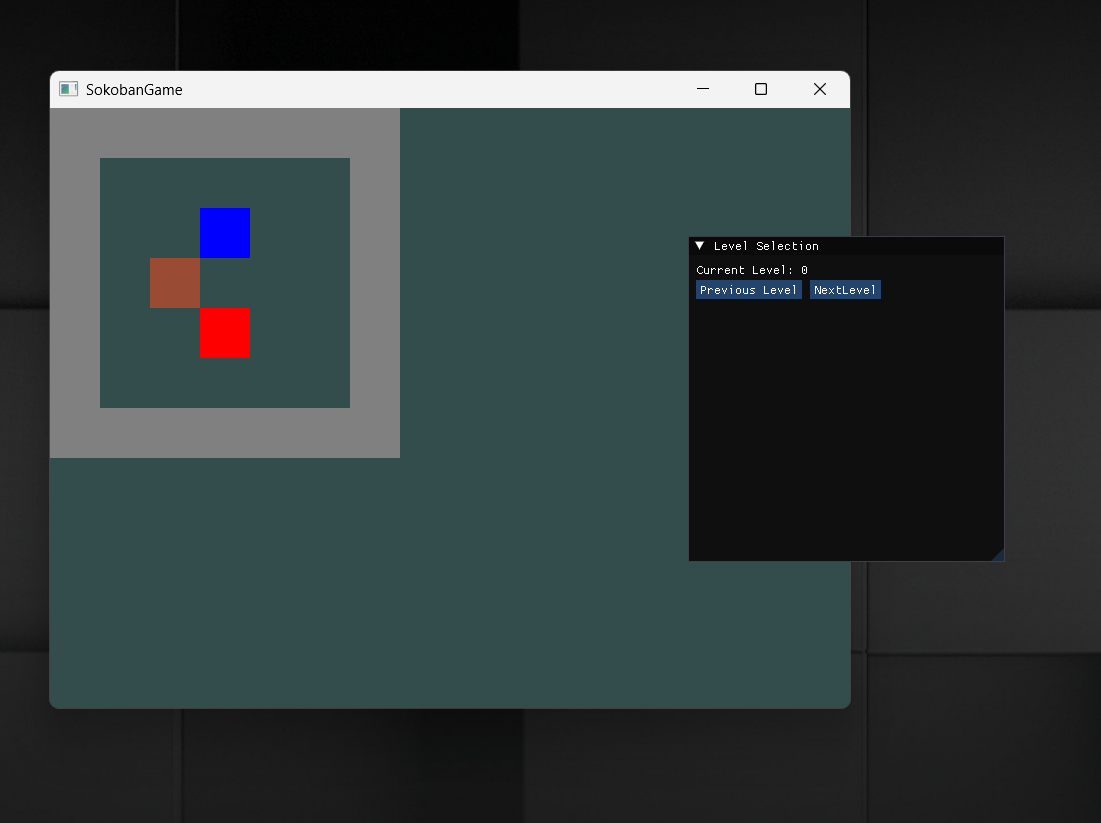Advance with the NextLevel button
The width and height of the screenshot is (1101, 823).
(845, 290)
